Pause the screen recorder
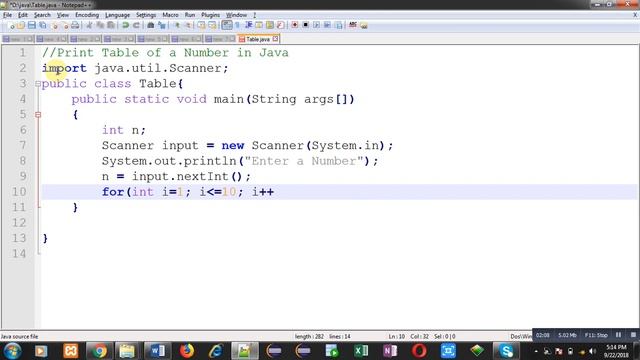Image resolution: width=640 pixels, height=360 pixels. 618,335
